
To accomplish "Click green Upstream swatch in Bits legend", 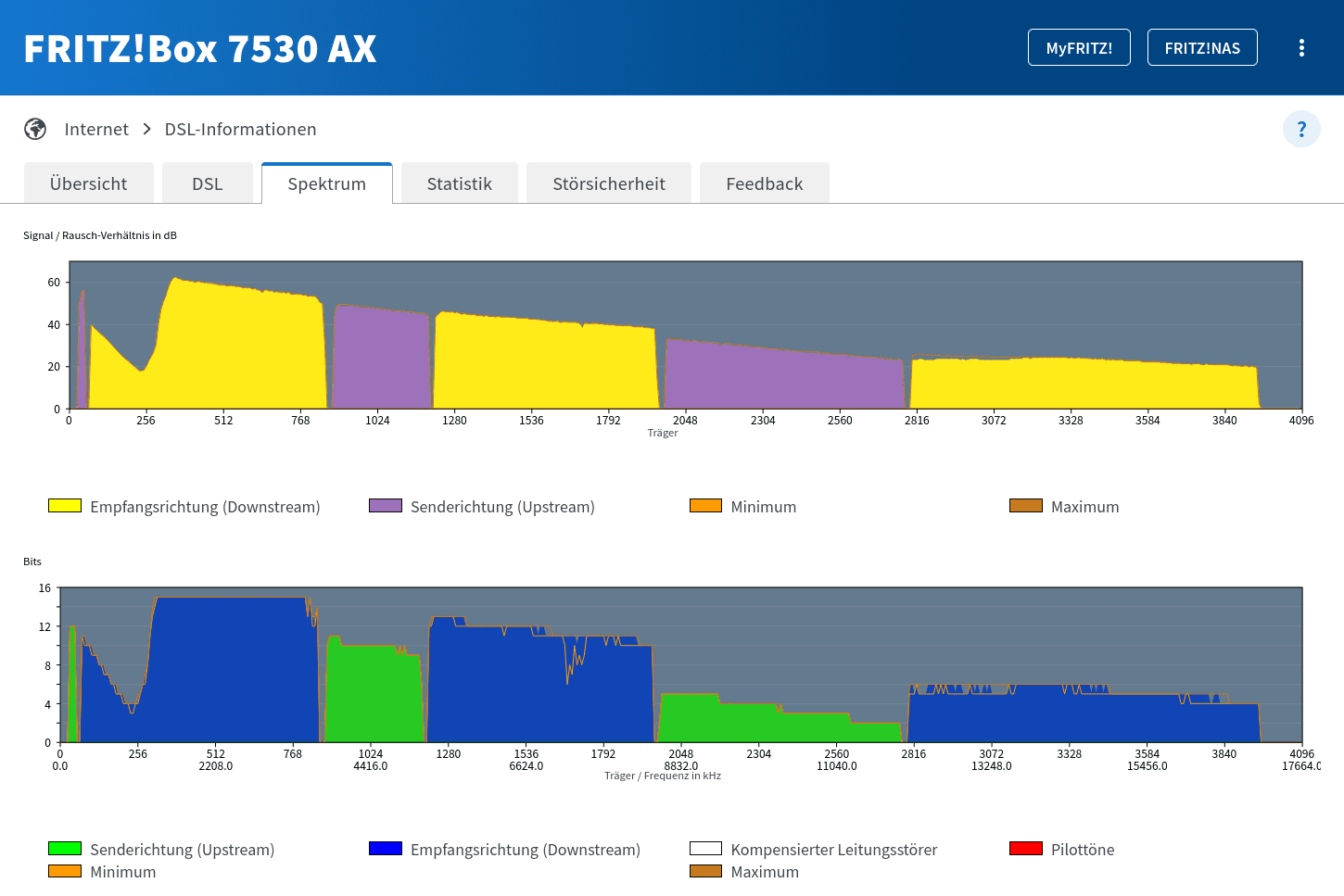I will pyautogui.click(x=65, y=849).
